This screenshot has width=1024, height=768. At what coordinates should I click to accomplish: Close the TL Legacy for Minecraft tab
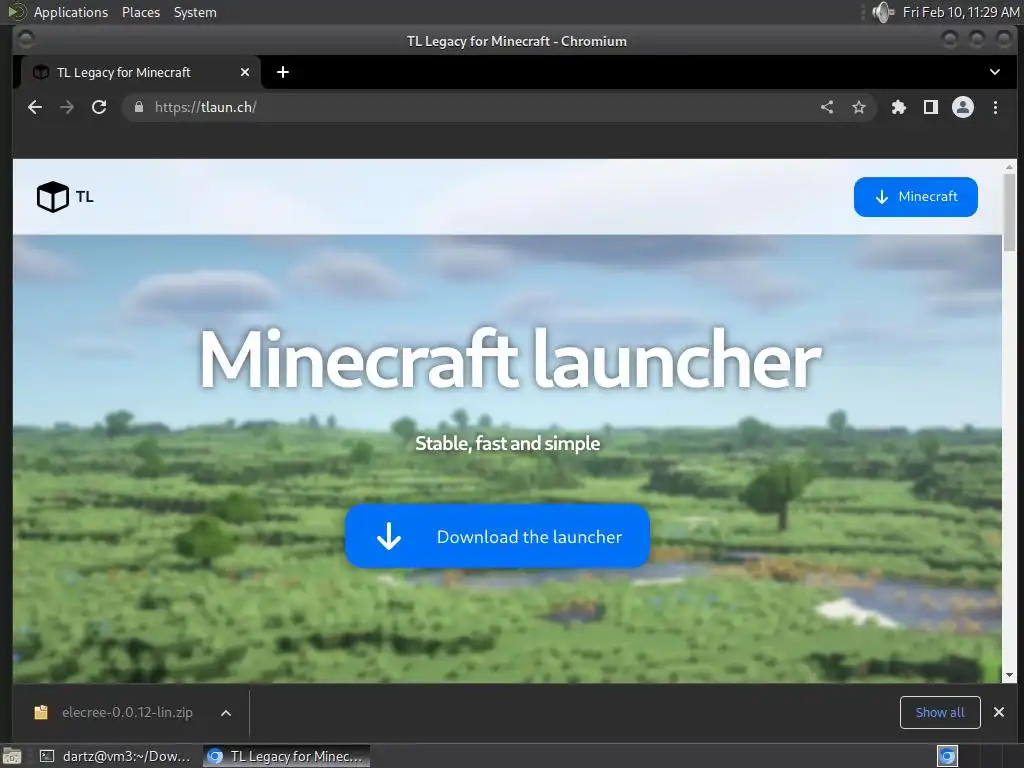245,72
